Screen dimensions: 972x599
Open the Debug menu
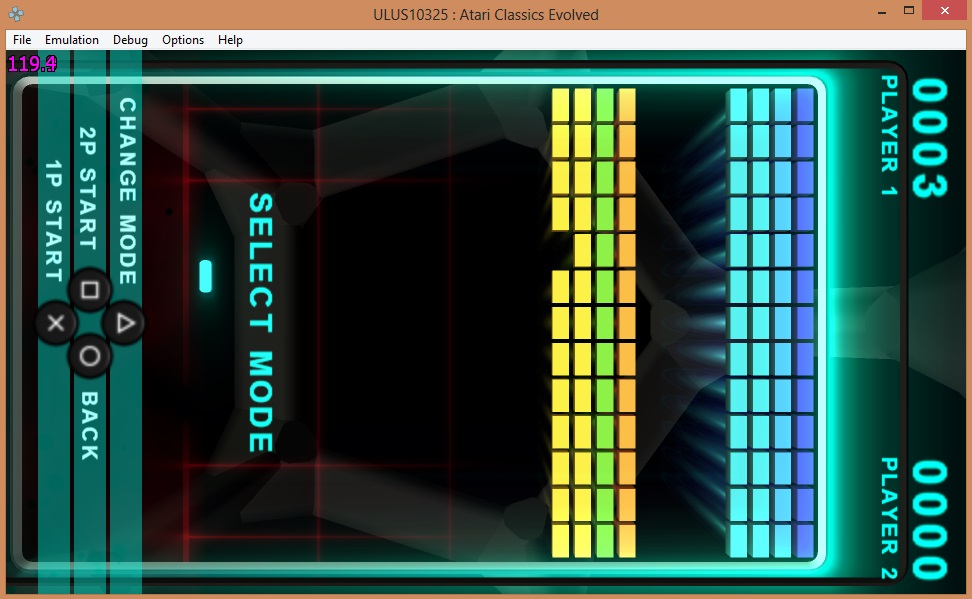[130, 40]
